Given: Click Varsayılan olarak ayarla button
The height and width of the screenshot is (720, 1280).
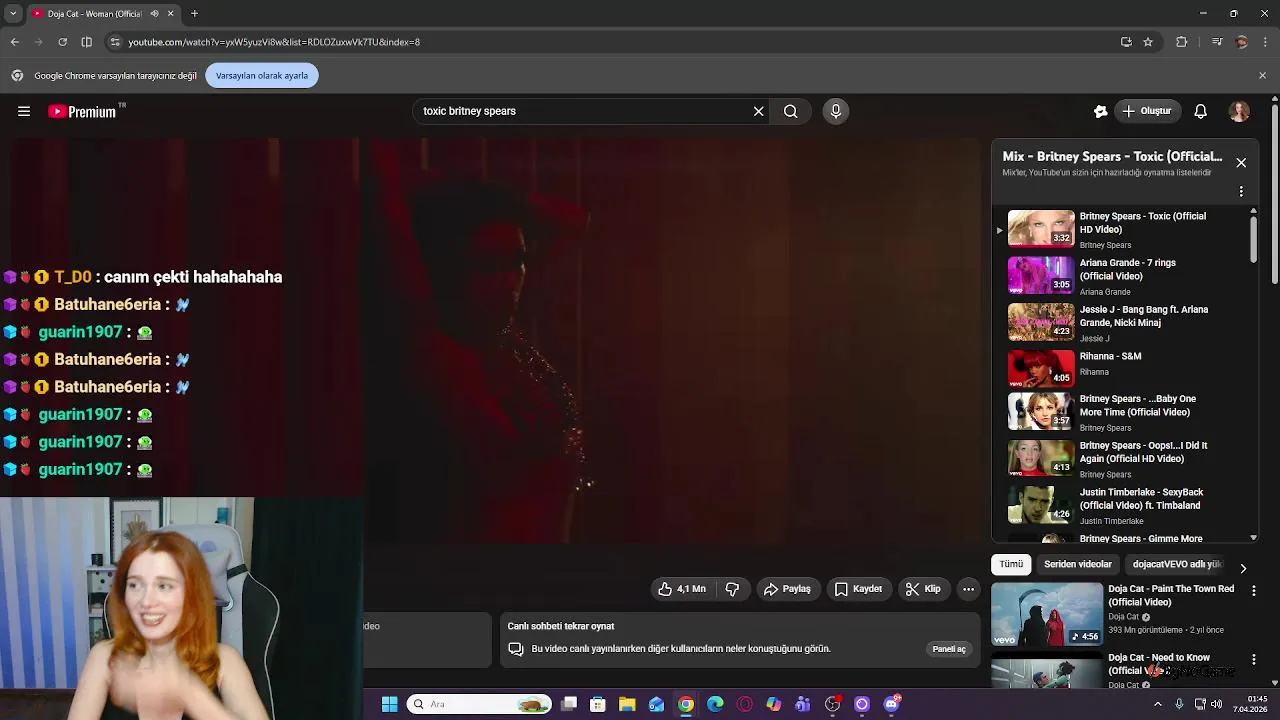Looking at the screenshot, I should (x=262, y=76).
